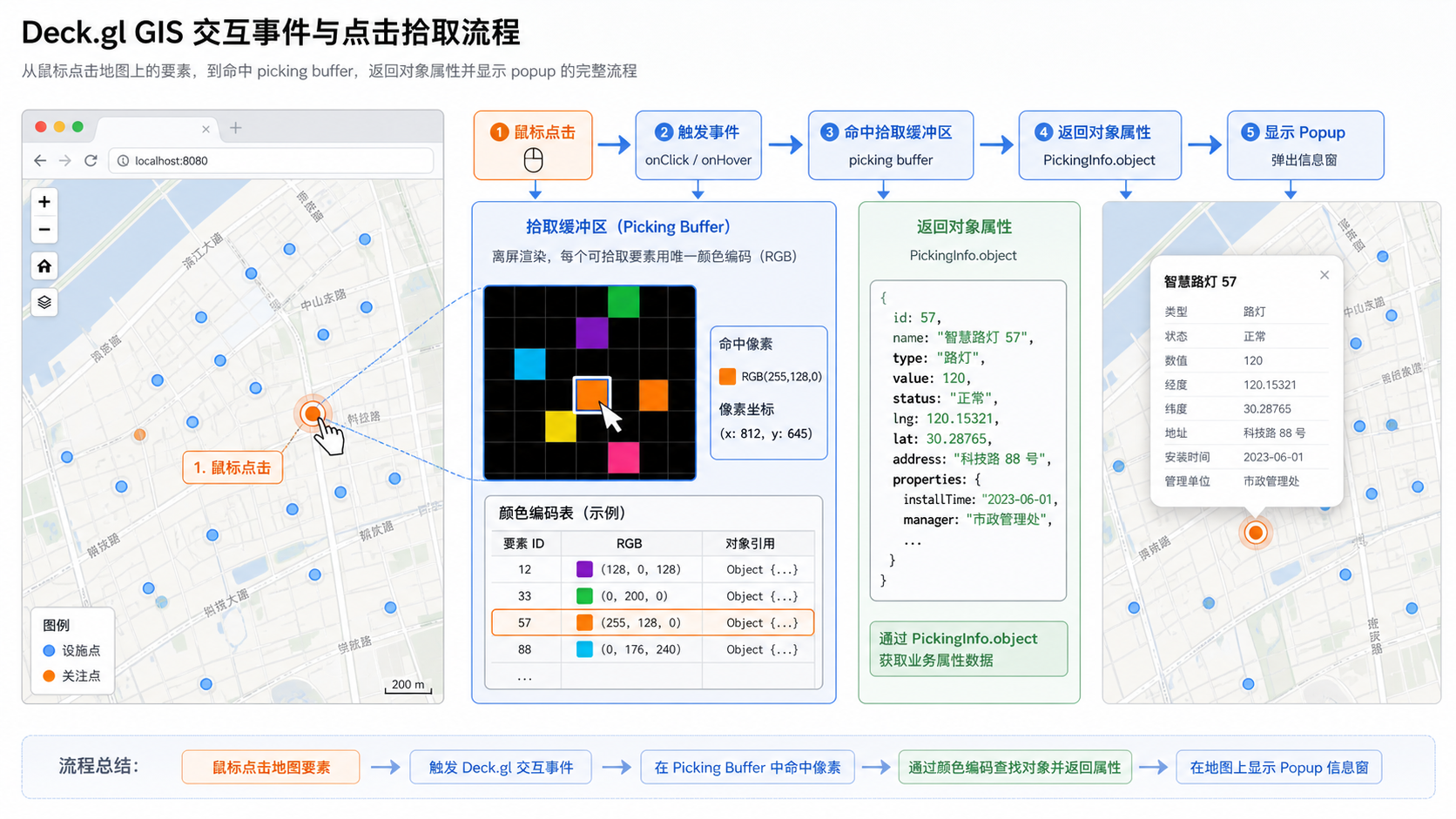Click the 设施点 legend entry

pos(71,650)
